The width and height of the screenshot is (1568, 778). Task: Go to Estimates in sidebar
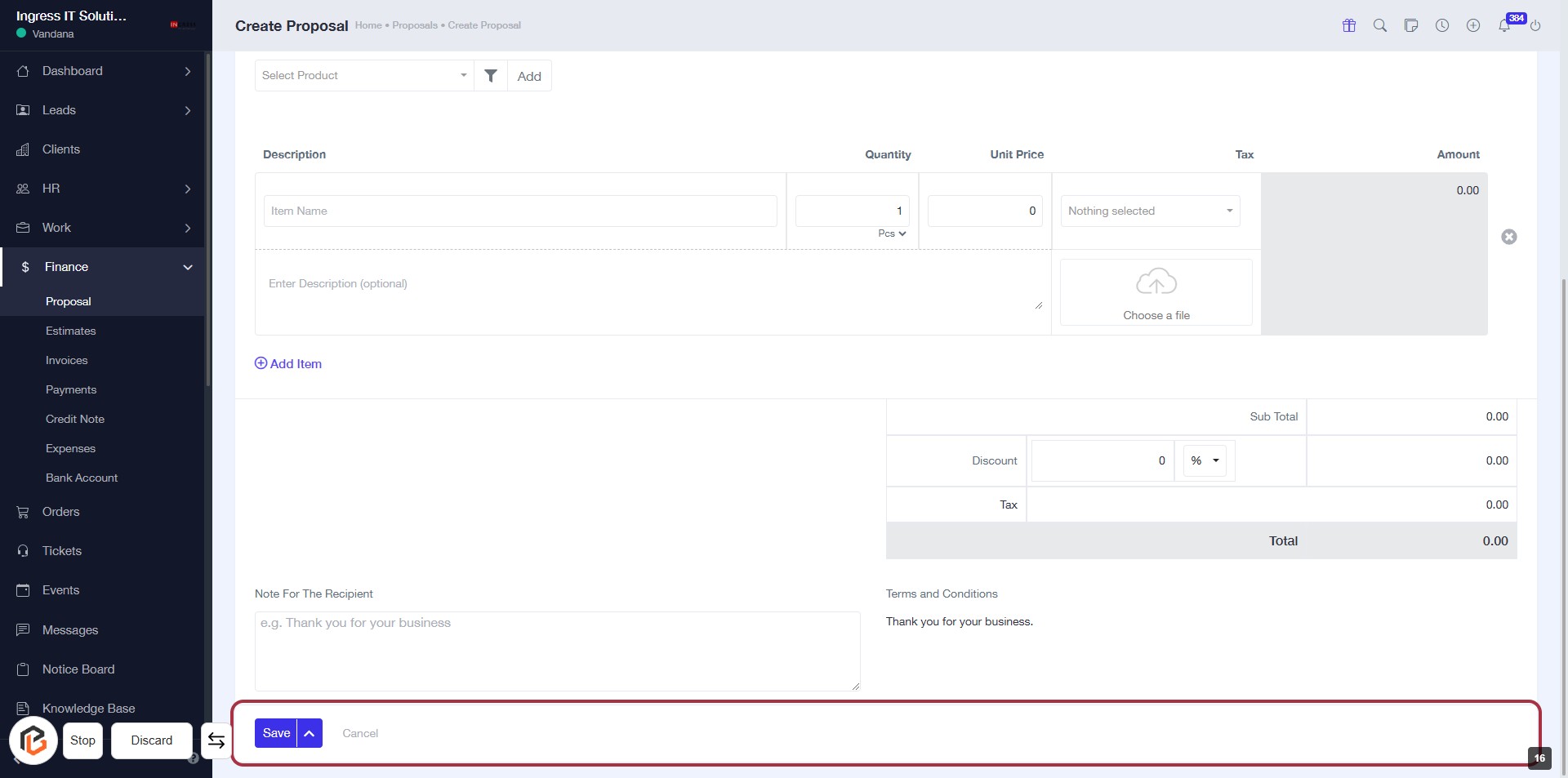point(70,331)
